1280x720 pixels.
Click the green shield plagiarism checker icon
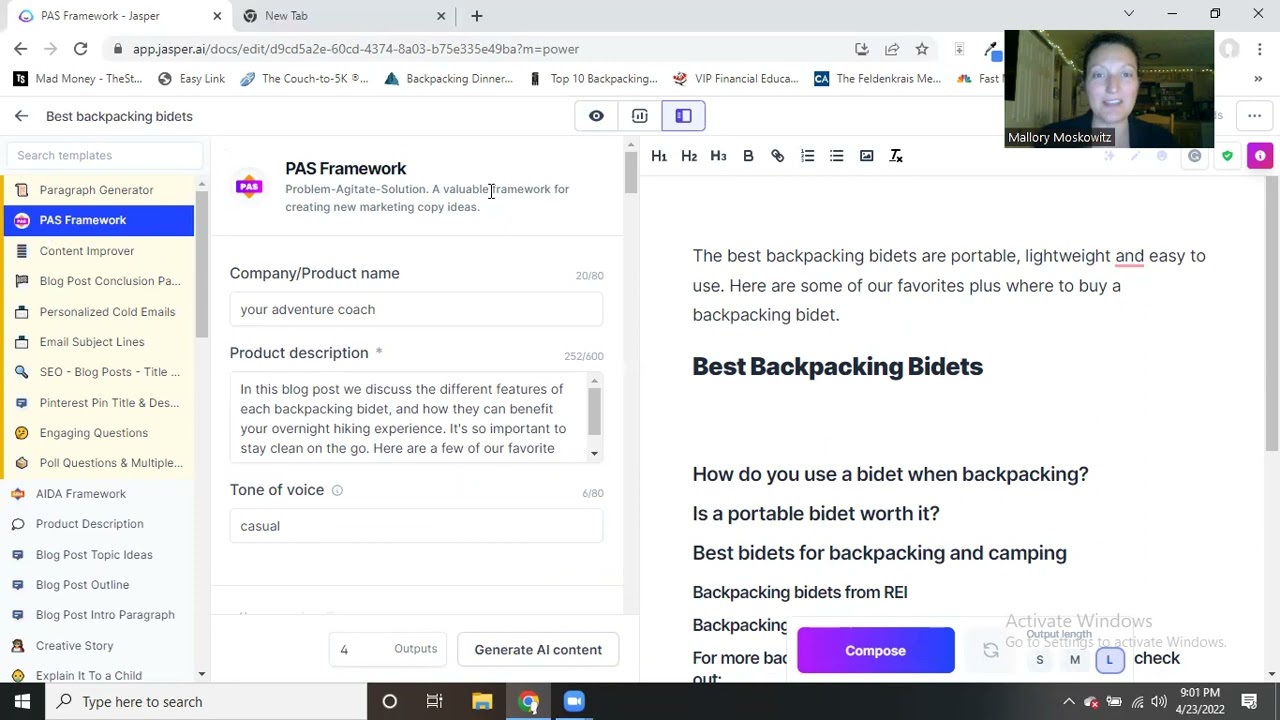[x=1227, y=156]
